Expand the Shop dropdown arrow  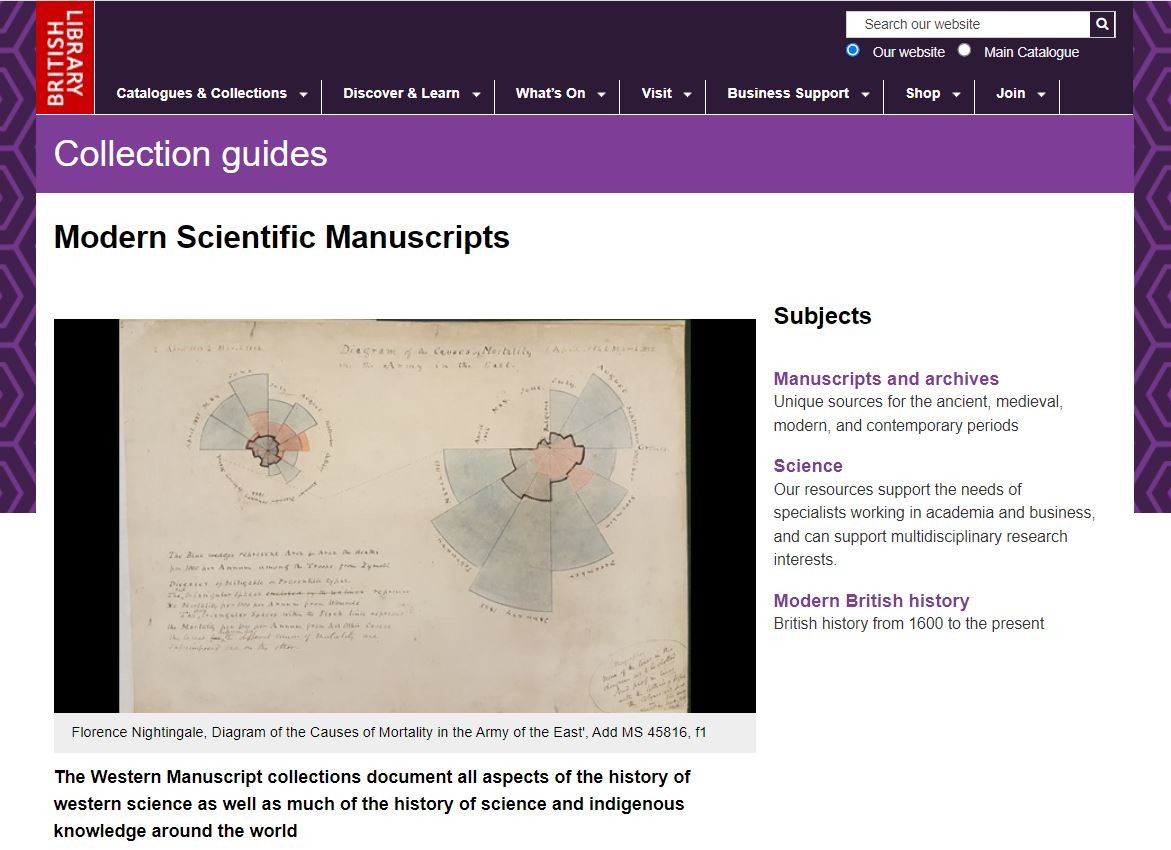coord(956,95)
